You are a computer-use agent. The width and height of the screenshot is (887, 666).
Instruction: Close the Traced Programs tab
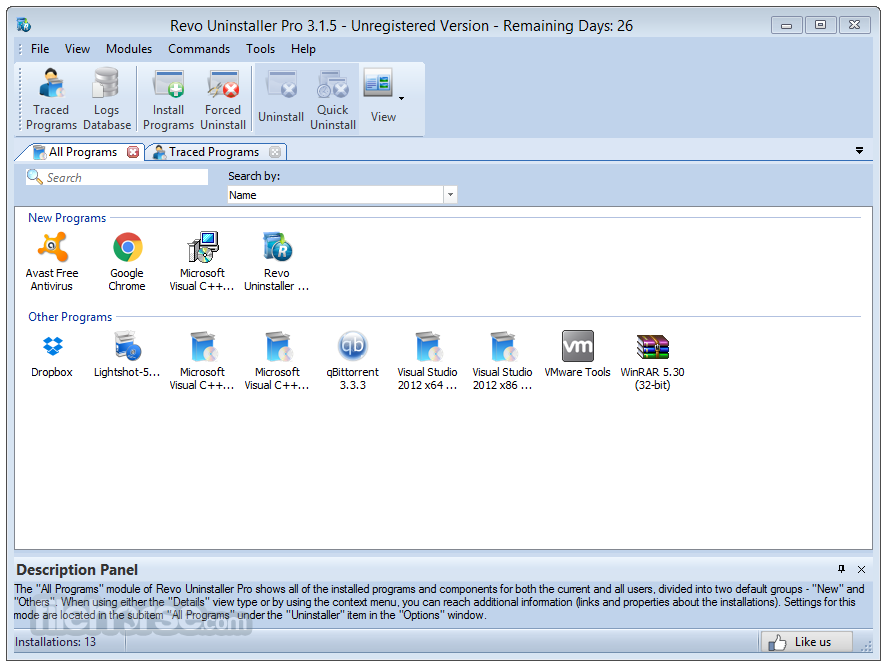tap(275, 152)
